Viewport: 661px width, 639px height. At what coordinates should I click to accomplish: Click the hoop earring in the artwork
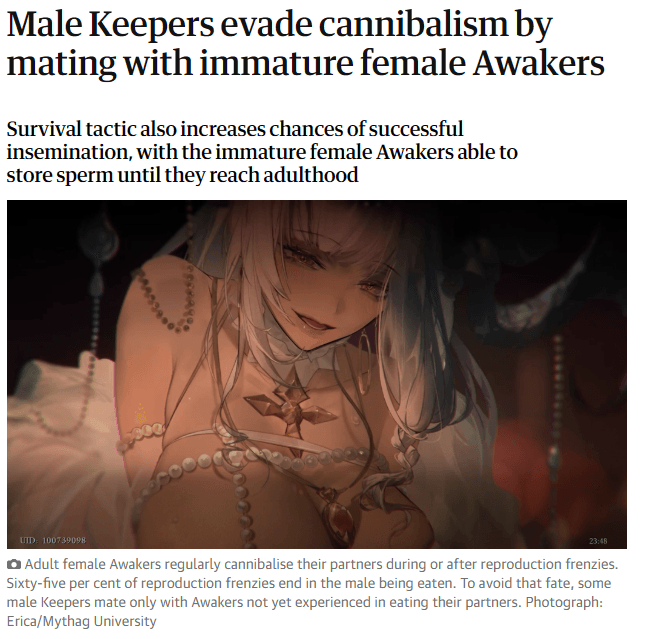pyautogui.click(x=364, y=363)
